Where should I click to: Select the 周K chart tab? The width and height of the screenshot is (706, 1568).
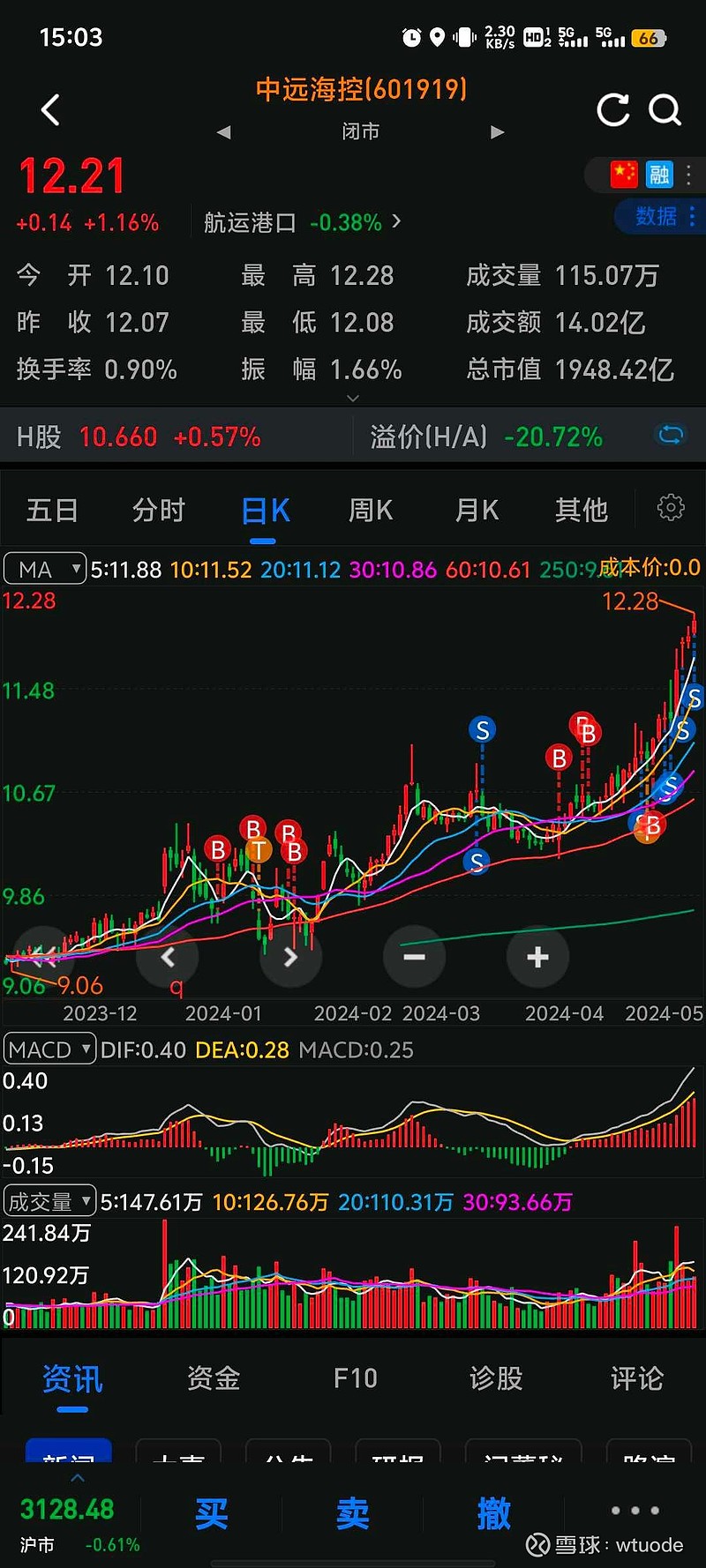pyautogui.click(x=371, y=510)
